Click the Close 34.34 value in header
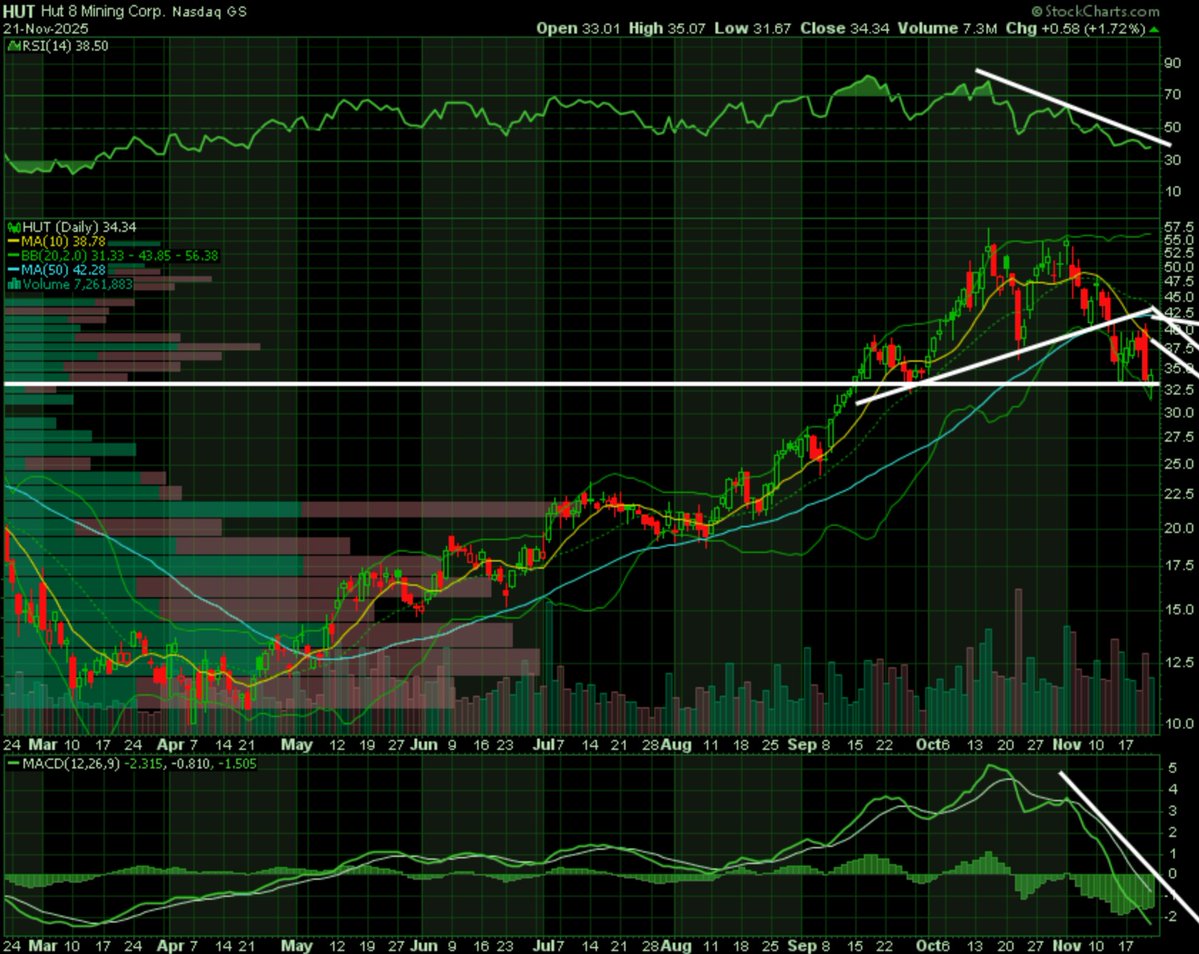The height and width of the screenshot is (954, 1199). point(845,28)
